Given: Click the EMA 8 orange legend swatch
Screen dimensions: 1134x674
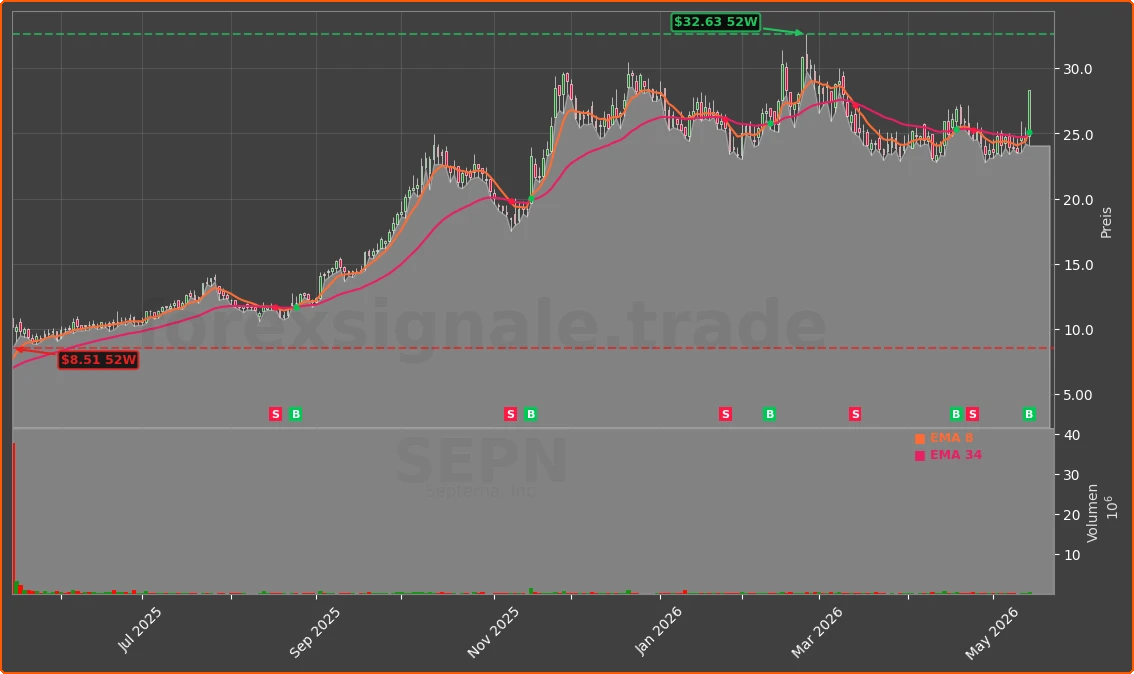Looking at the screenshot, I should [x=920, y=439].
